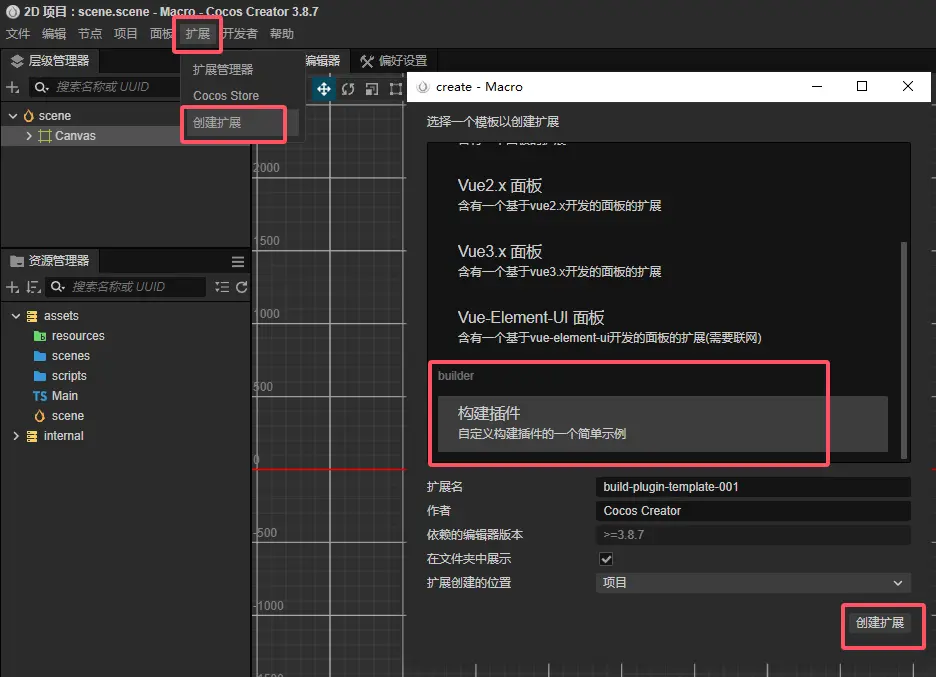Expand the internal database folder
The width and height of the screenshot is (936, 677).
pyautogui.click(x=16, y=436)
